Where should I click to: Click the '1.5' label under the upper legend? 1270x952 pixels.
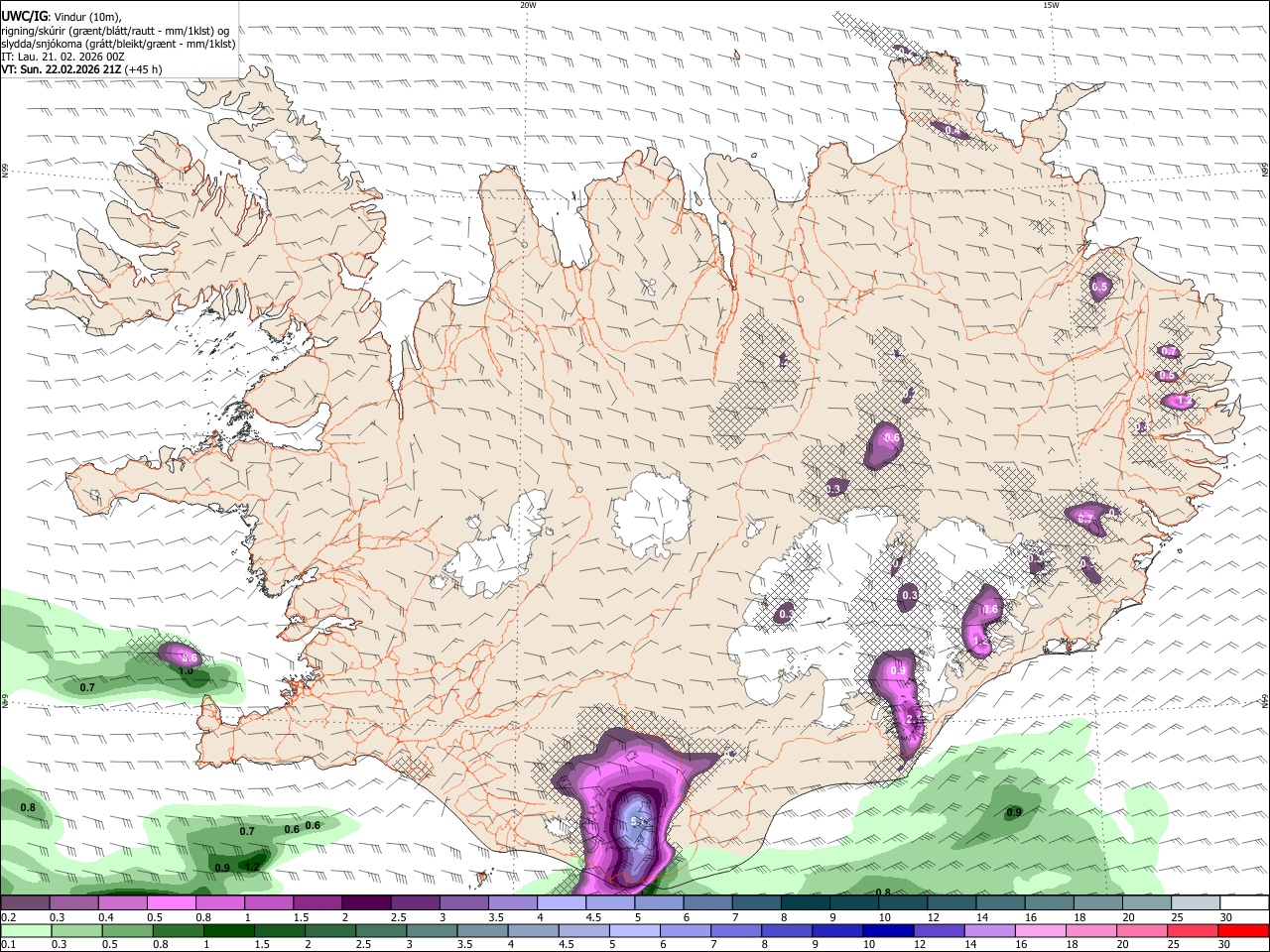coord(301,918)
